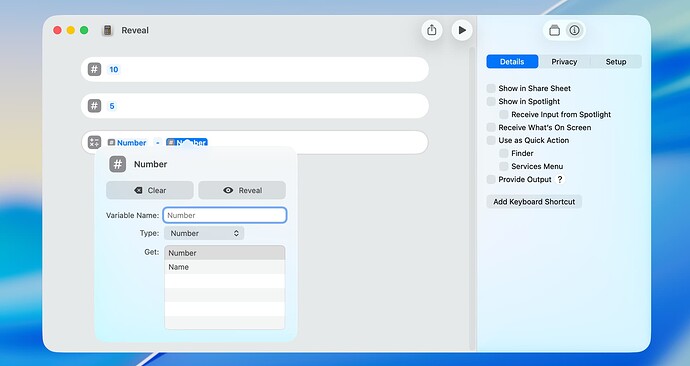690x366 pixels.
Task: Click the Reveal button
Action: click(x=242, y=190)
